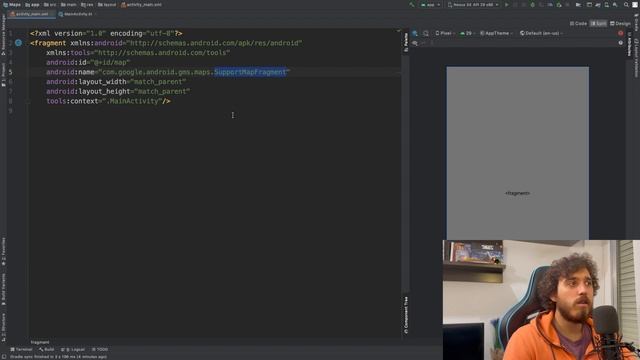This screenshot has height=360, width=640.
Task: Open the Attributes side panel
Action: tap(629, 45)
